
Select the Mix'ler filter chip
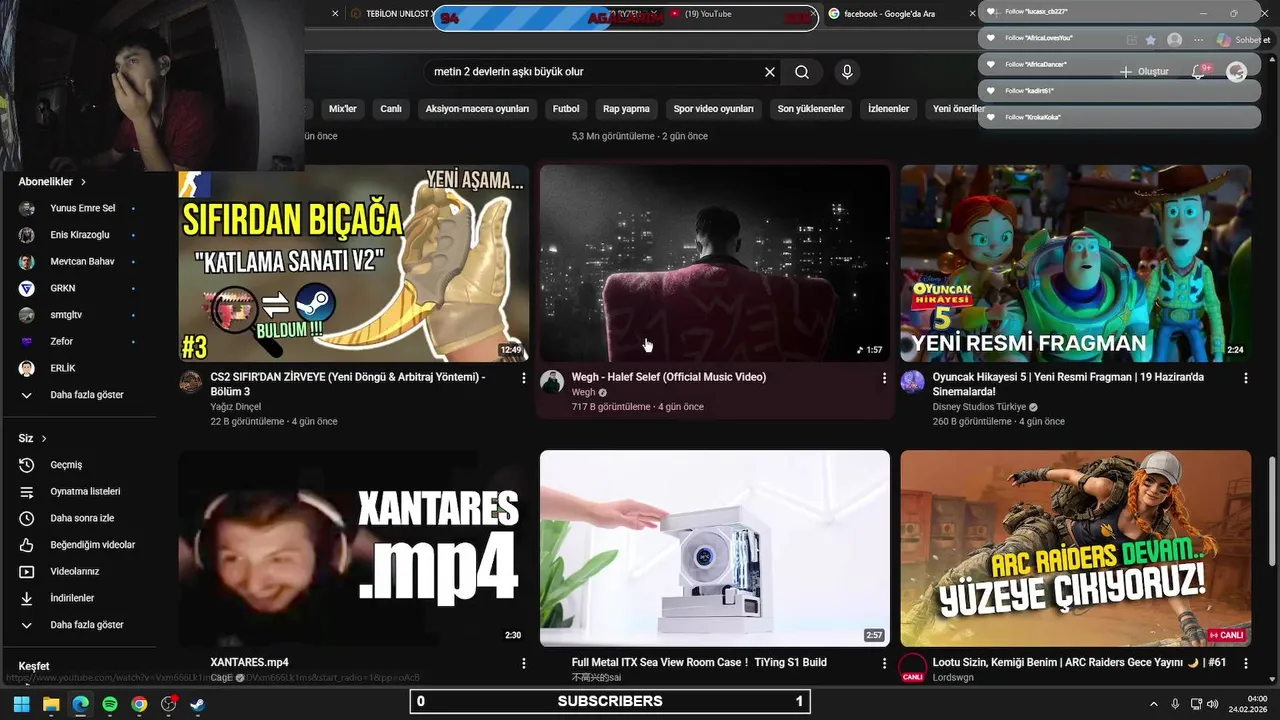click(x=343, y=109)
